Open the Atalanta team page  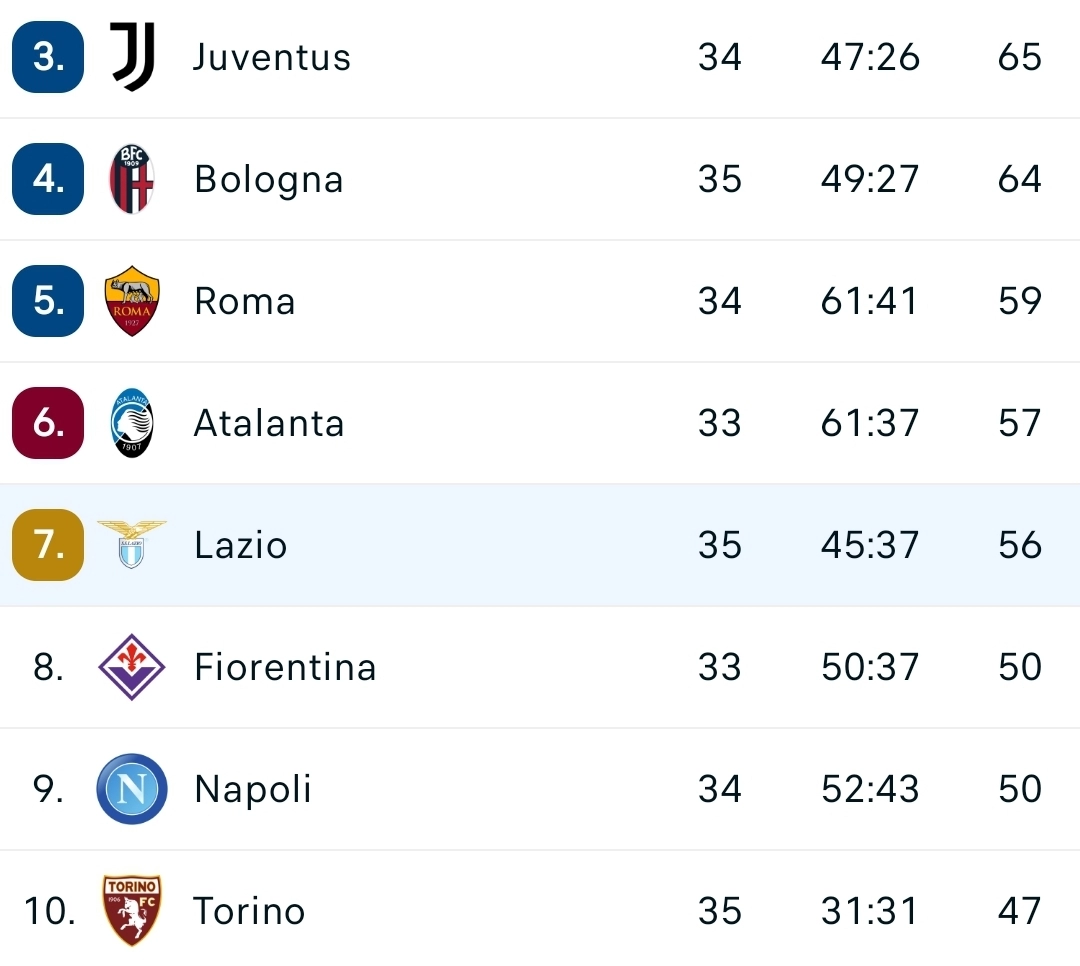pos(268,423)
